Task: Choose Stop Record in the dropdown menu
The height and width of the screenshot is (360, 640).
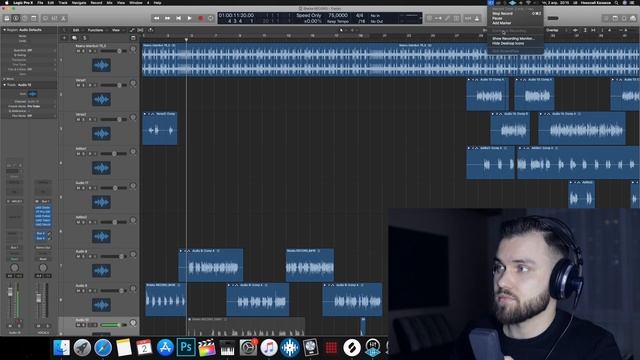Action: [516, 13]
